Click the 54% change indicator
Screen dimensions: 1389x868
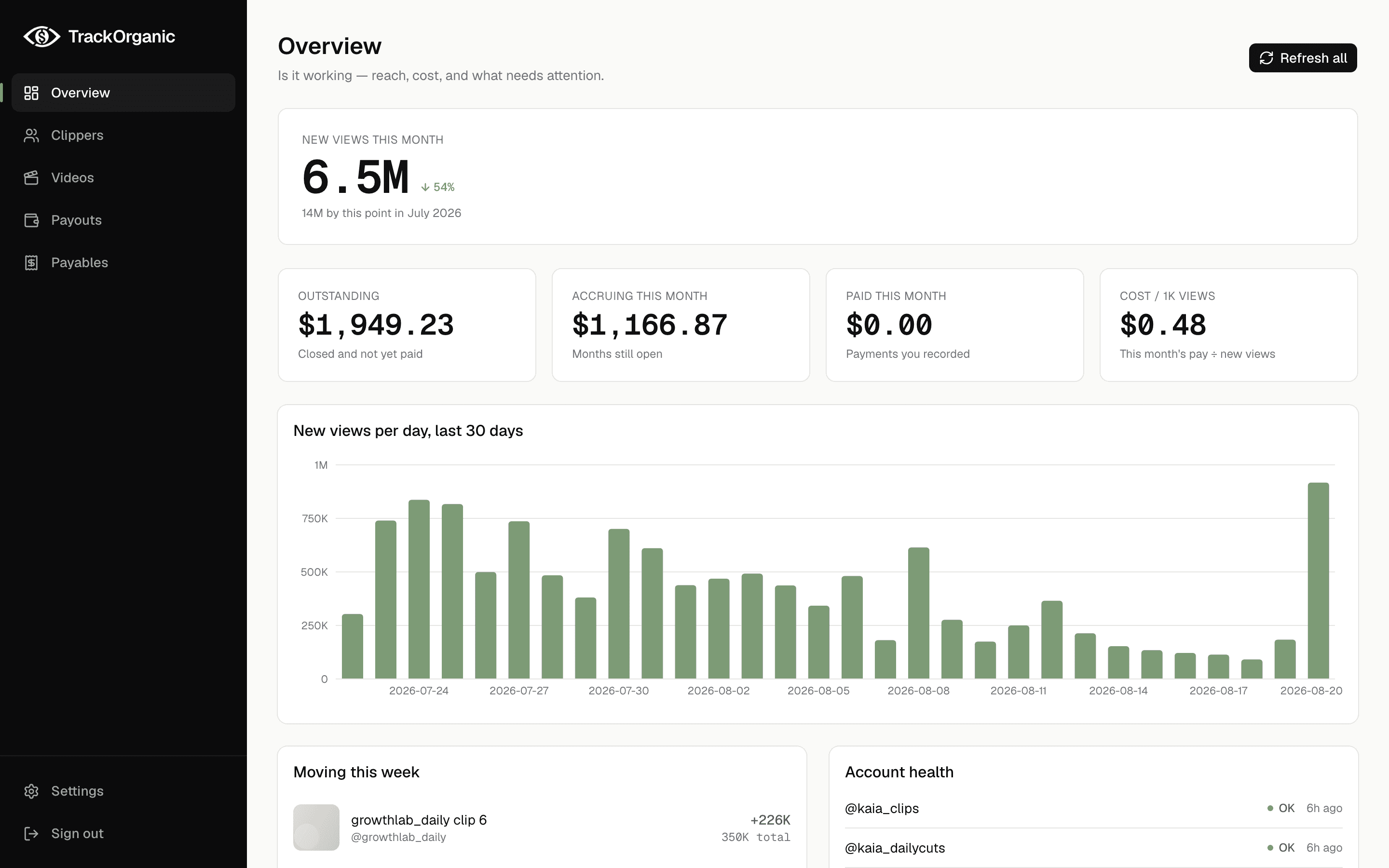pyautogui.click(x=438, y=187)
